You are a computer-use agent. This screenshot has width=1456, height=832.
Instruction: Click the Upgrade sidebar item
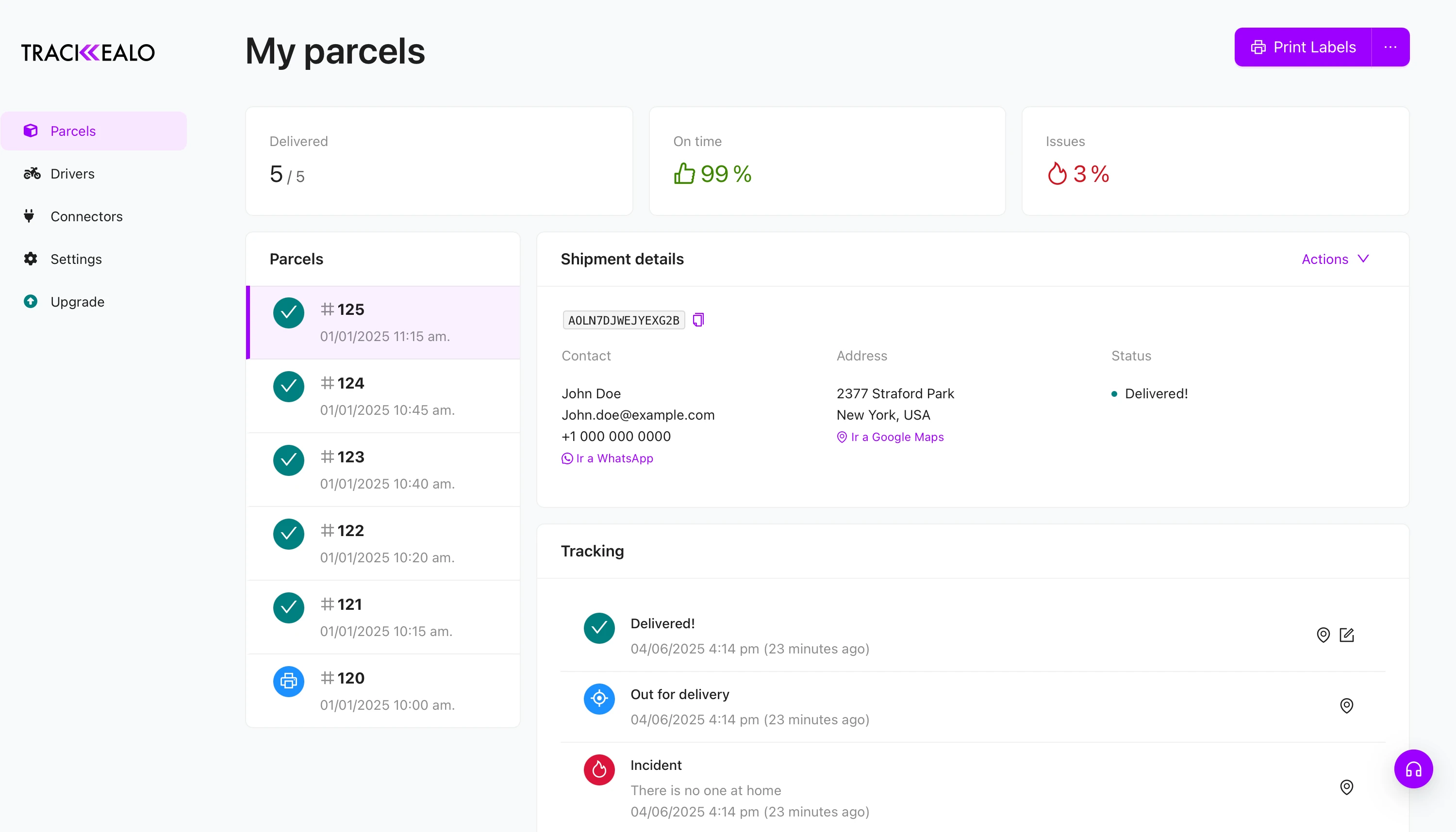click(77, 302)
